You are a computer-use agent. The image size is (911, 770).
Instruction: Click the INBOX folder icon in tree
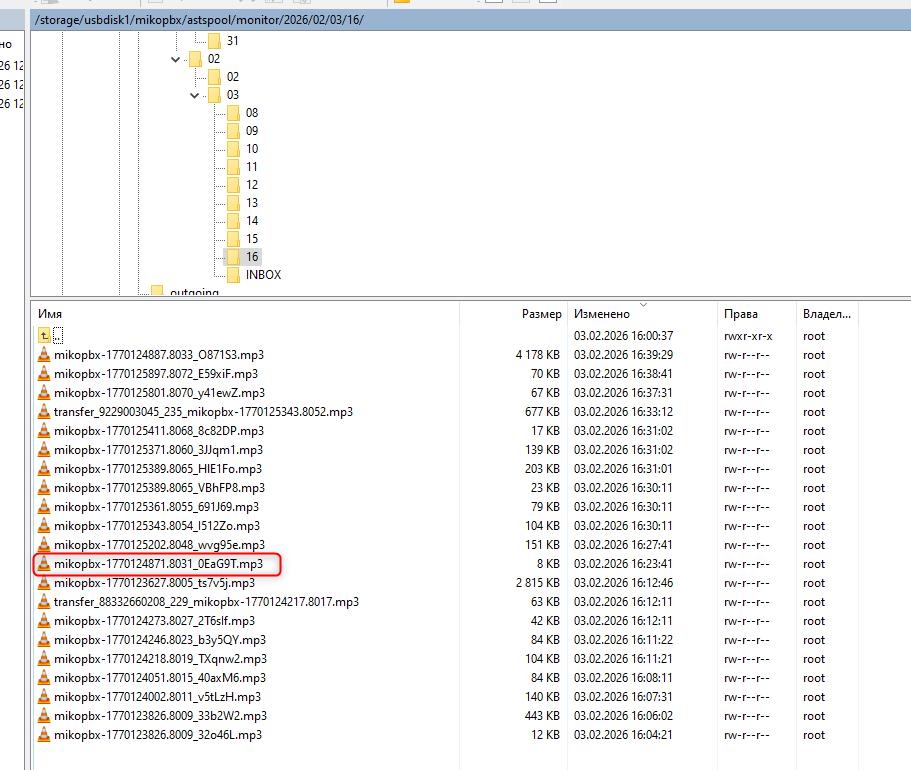(232, 275)
